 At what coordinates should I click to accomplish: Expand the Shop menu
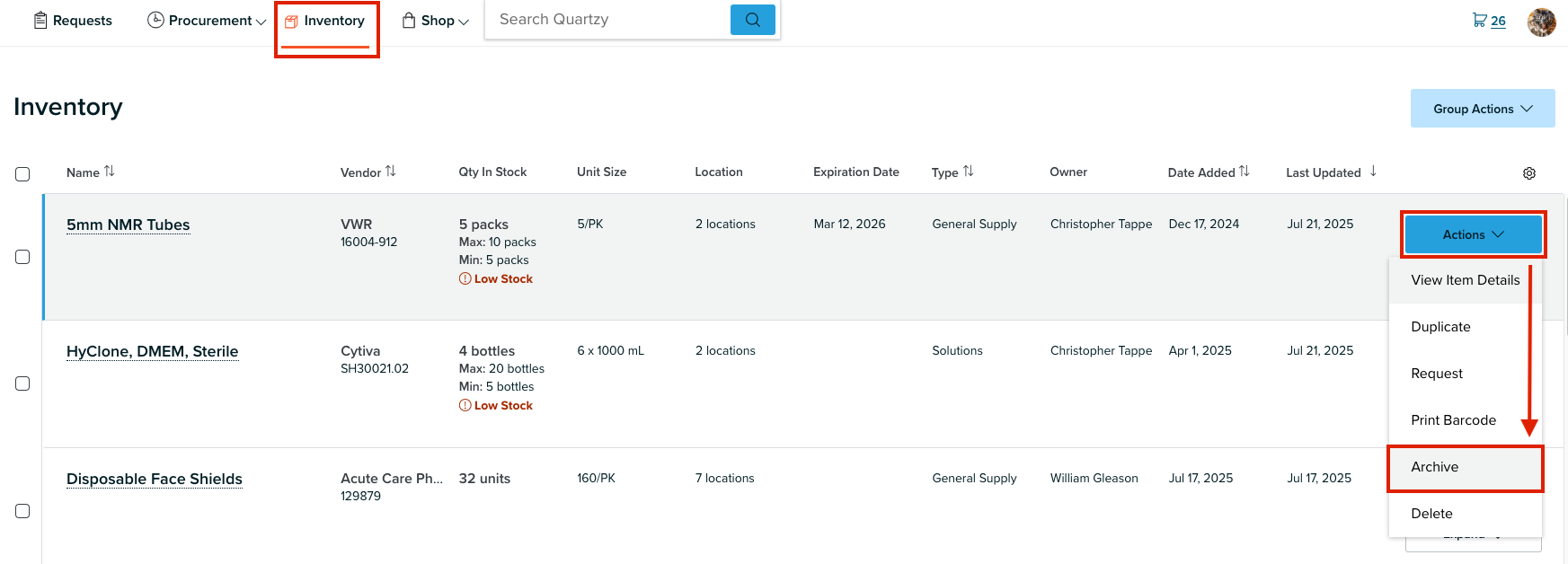coord(436,21)
